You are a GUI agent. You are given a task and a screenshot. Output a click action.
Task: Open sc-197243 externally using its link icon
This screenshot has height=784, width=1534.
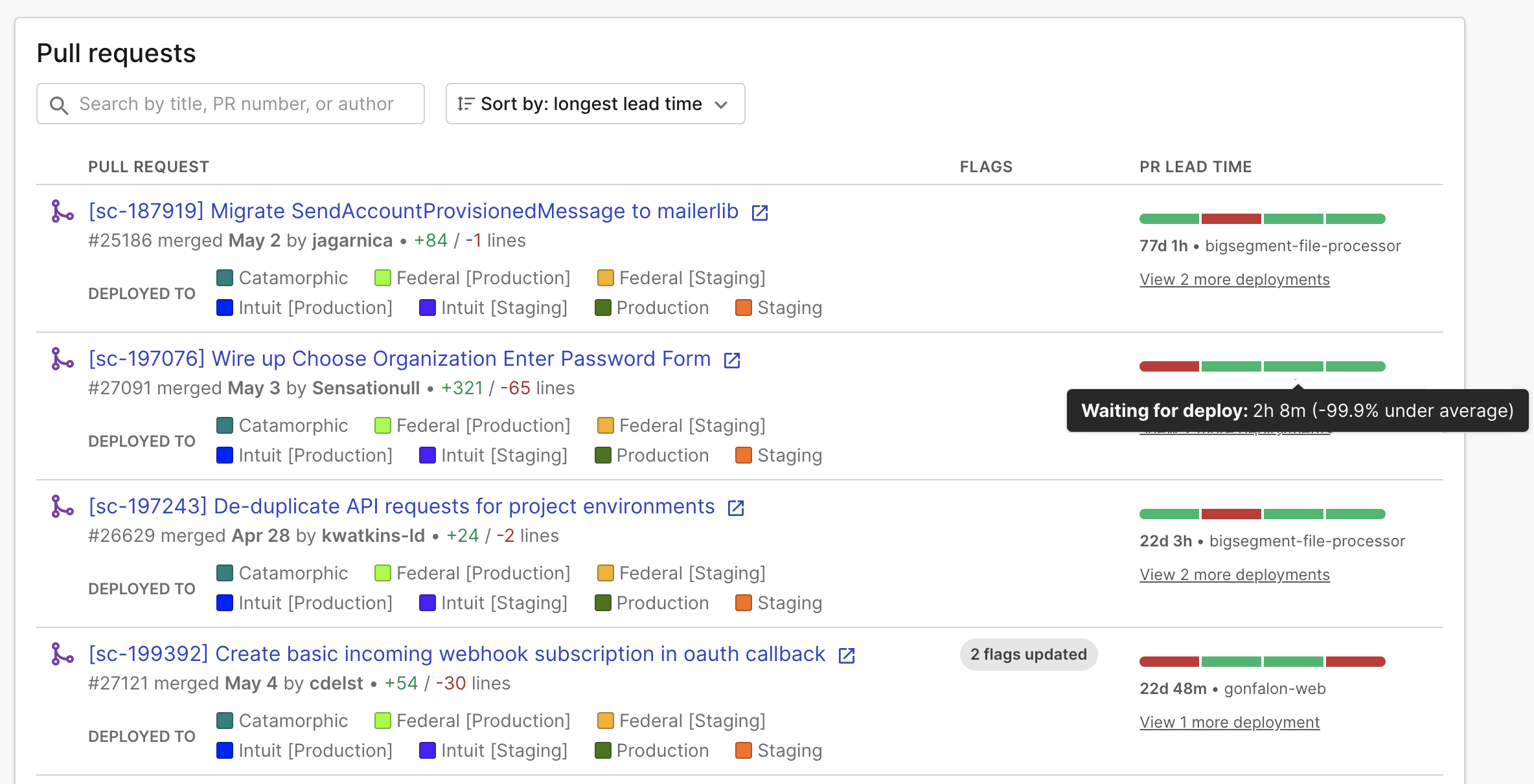click(736, 507)
